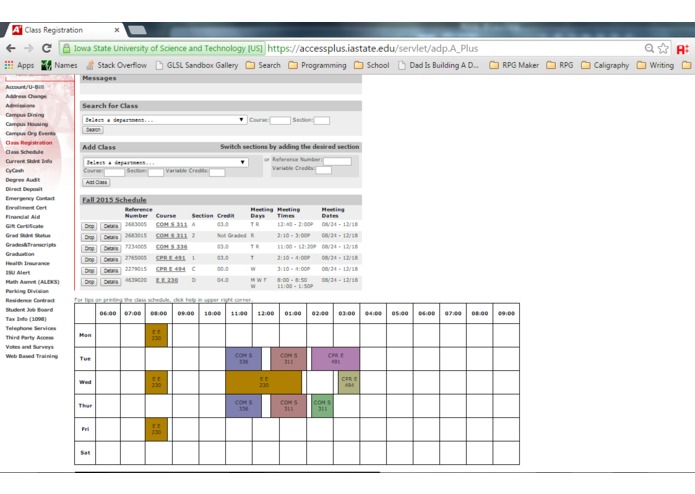Open the Search bookmarks folder
695x494 pixels.
tap(263, 65)
